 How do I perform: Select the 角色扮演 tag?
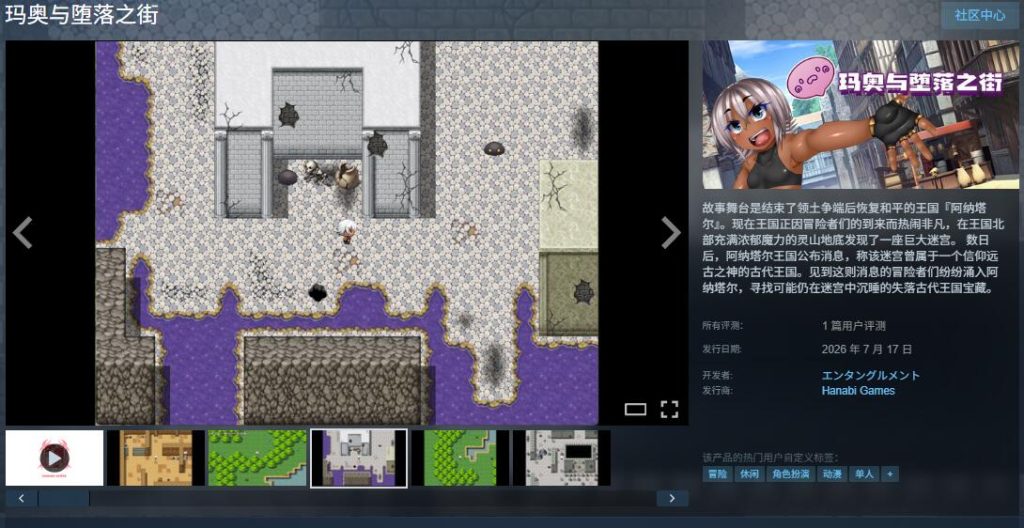pyautogui.click(x=791, y=474)
